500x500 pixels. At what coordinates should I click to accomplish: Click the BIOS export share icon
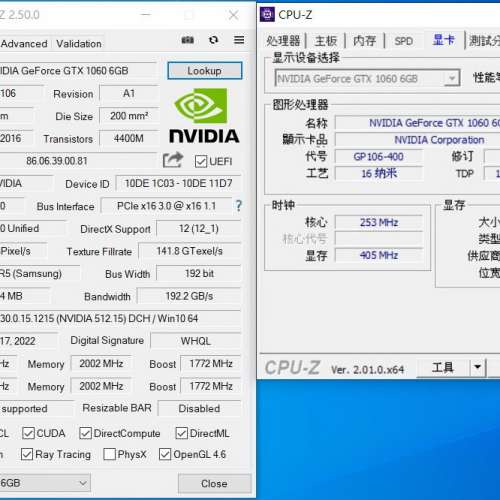173,160
